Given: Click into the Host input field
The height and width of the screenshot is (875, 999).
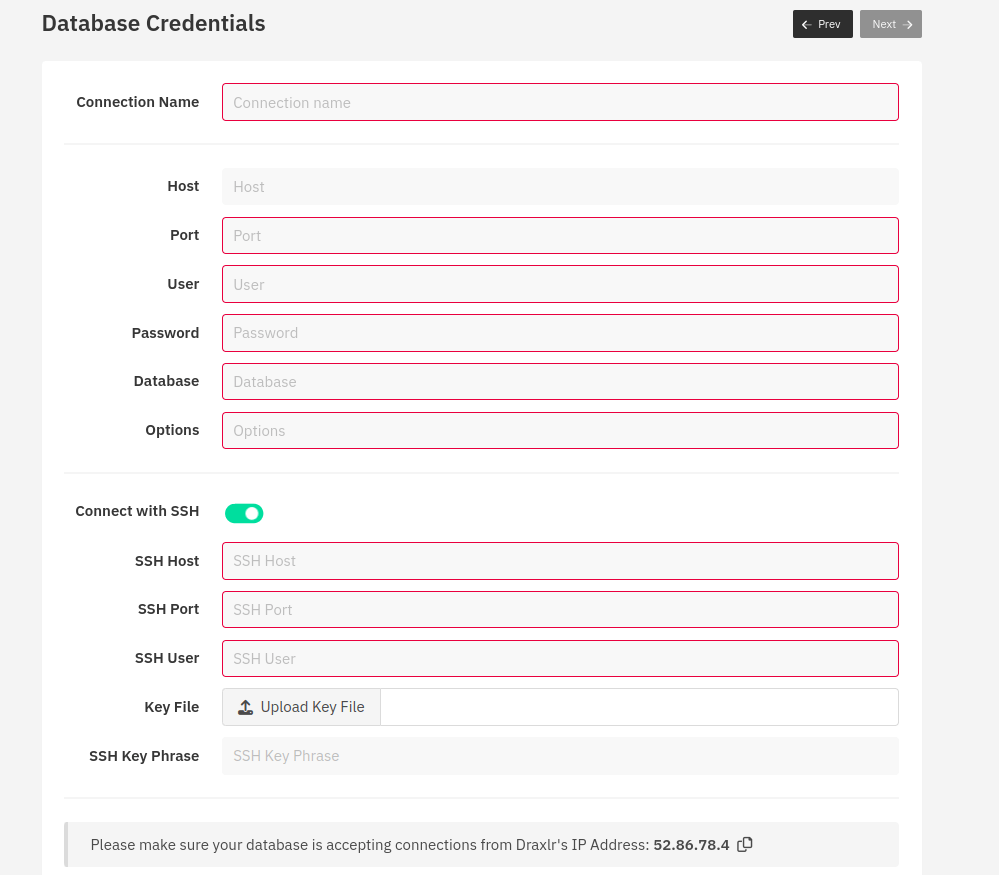Looking at the screenshot, I should (x=560, y=187).
